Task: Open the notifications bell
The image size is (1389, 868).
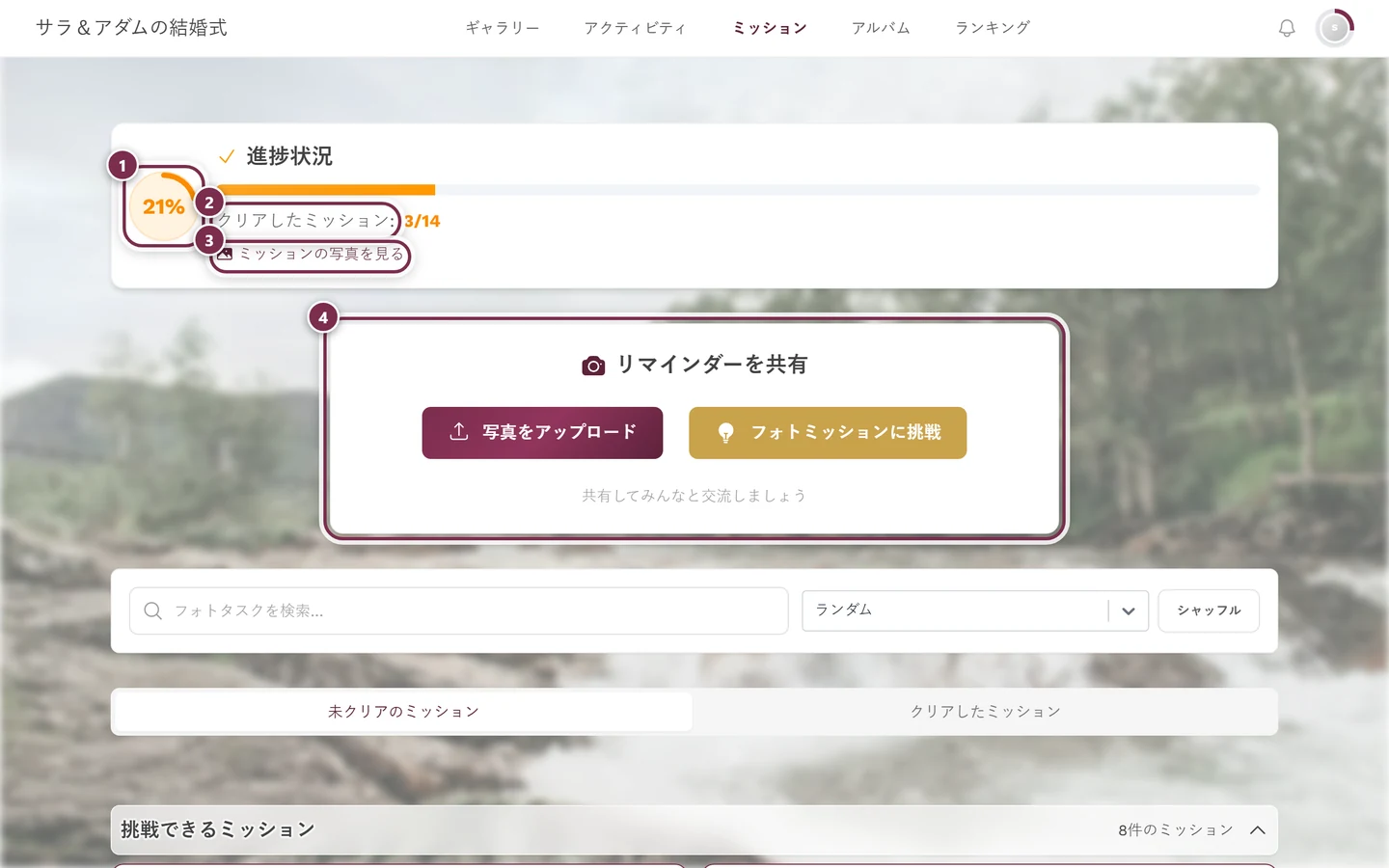Action: point(1287,28)
